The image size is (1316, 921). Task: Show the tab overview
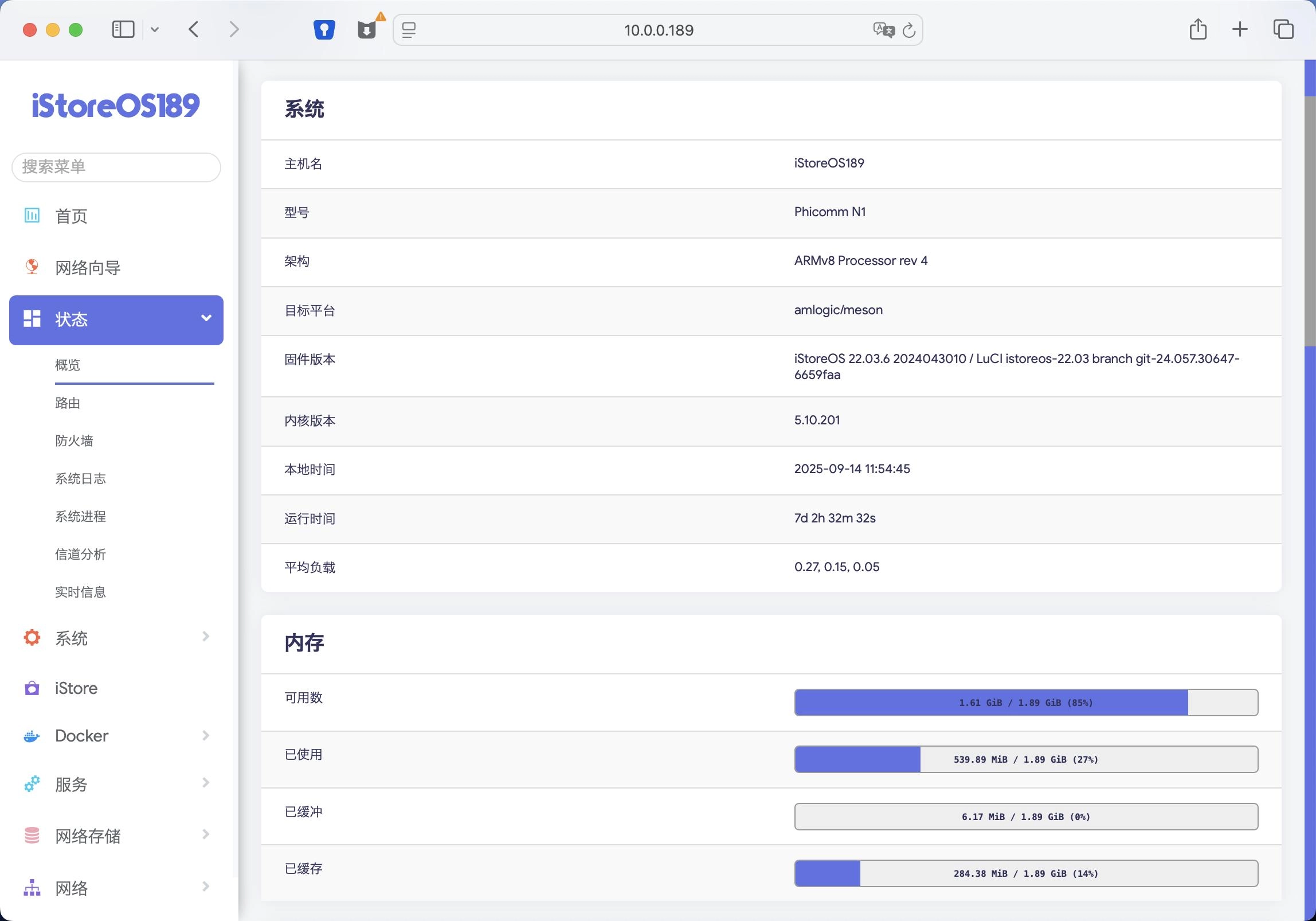pos(1283,29)
